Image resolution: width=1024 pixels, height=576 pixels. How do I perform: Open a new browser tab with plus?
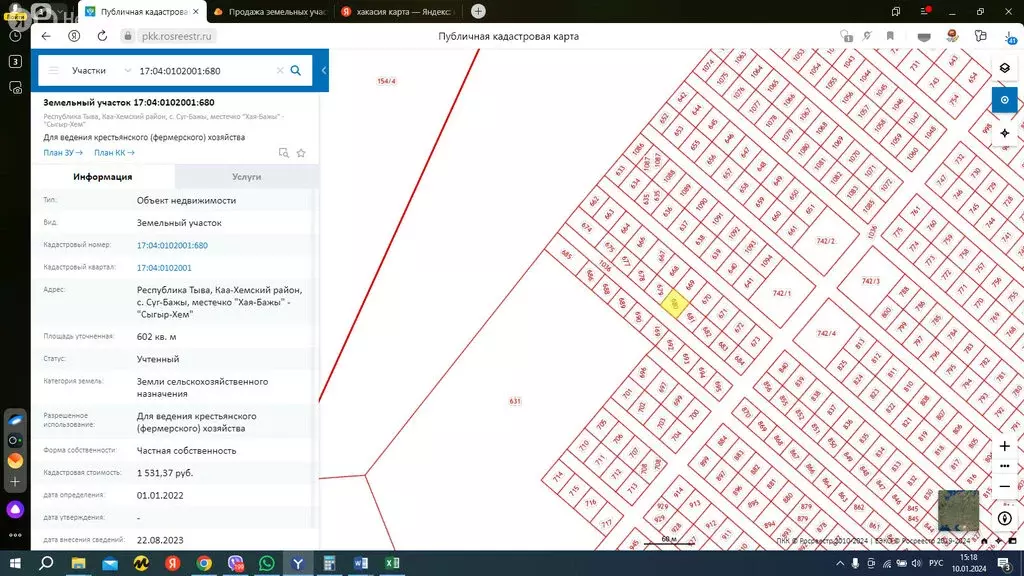478,11
